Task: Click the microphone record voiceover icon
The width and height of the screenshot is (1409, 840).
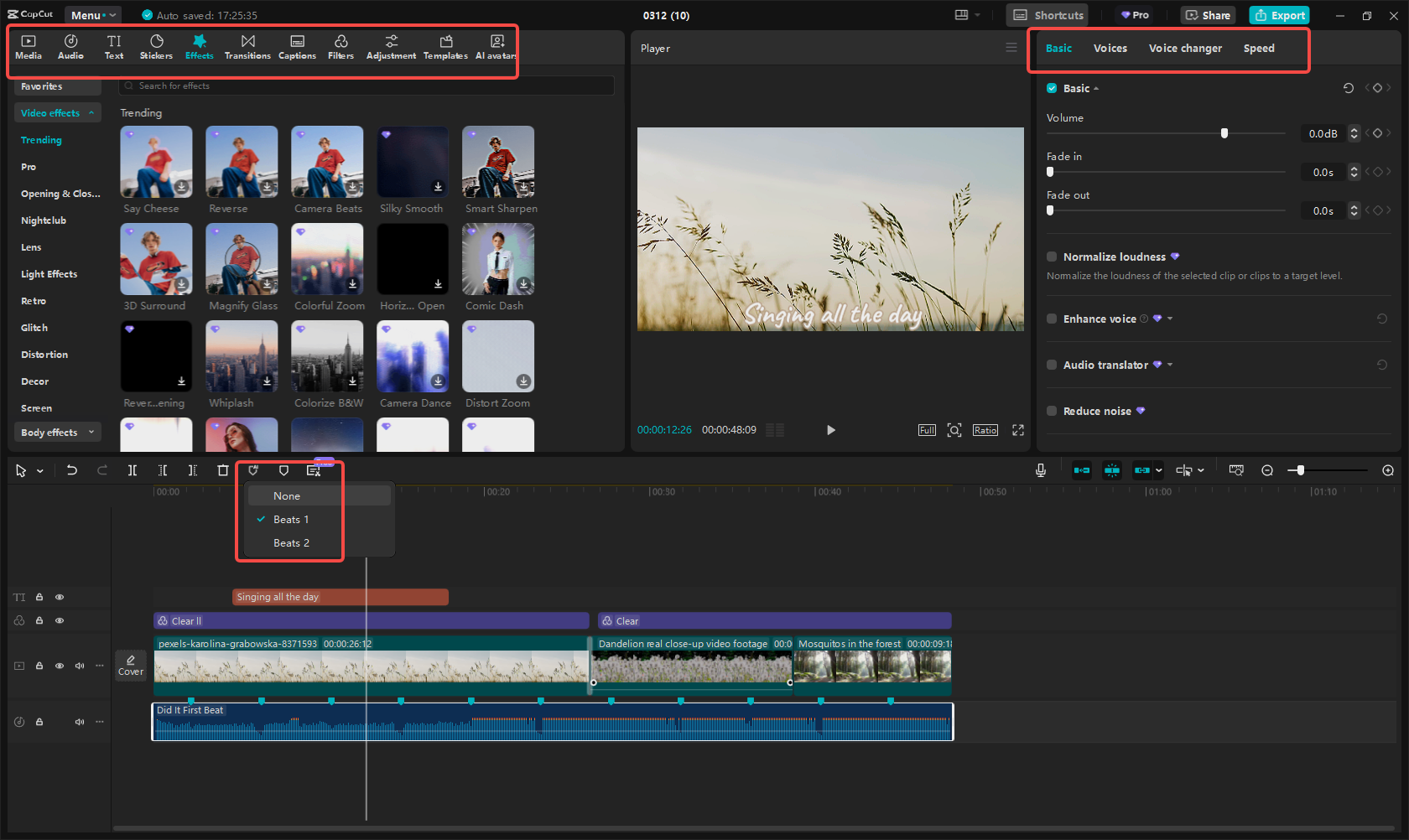Action: (x=1041, y=470)
